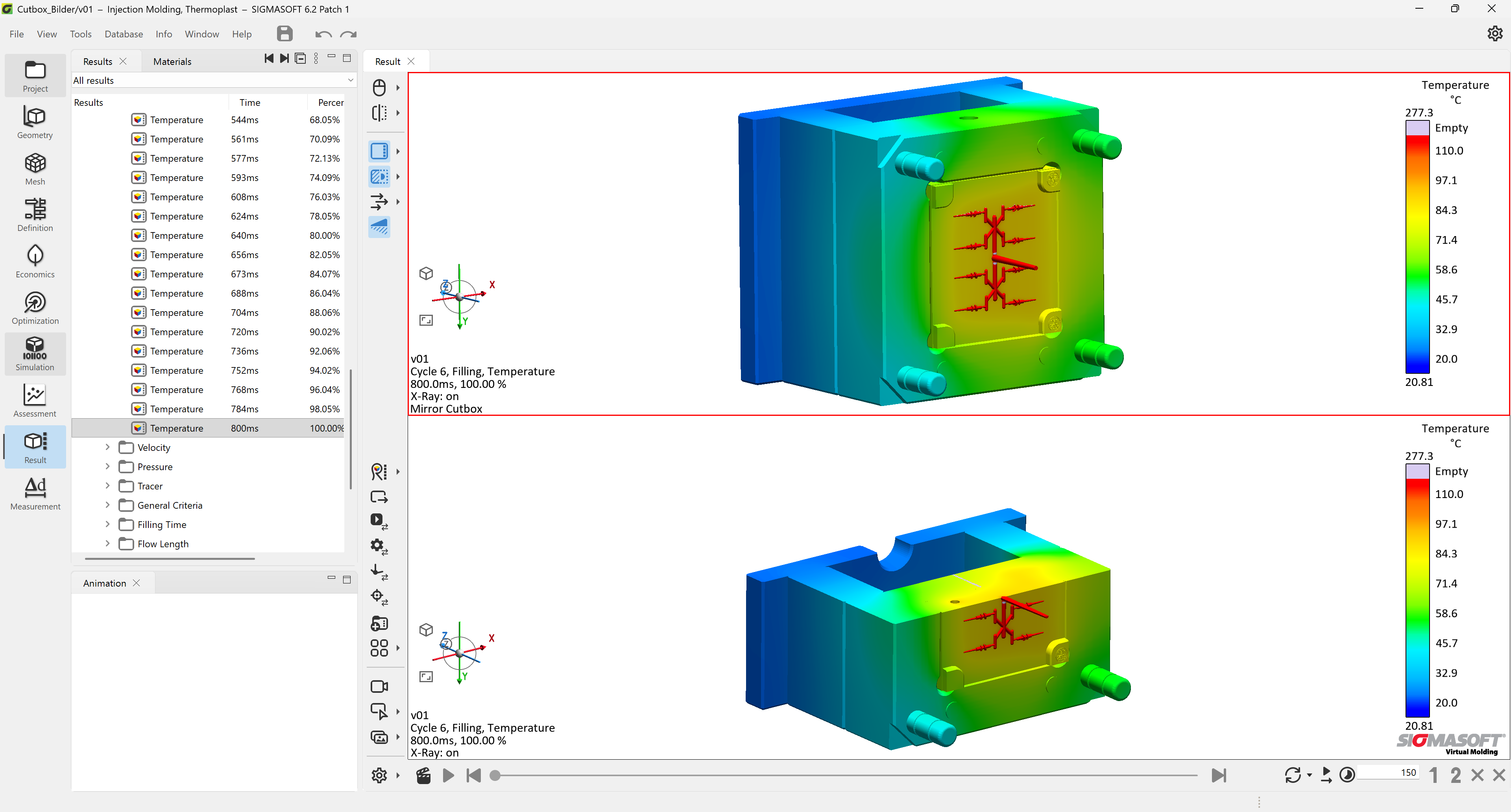Open the Window menu

click(202, 34)
